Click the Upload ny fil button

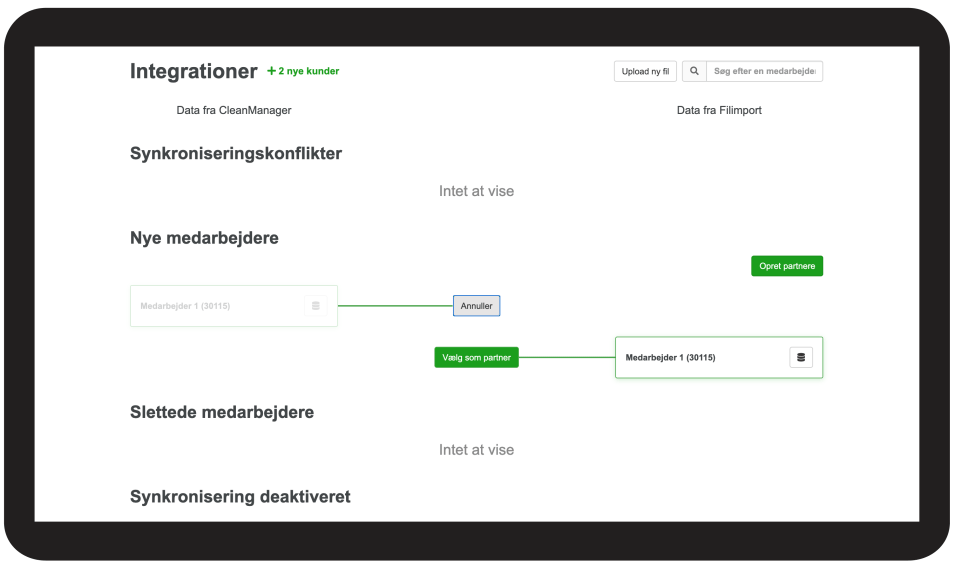tap(645, 71)
